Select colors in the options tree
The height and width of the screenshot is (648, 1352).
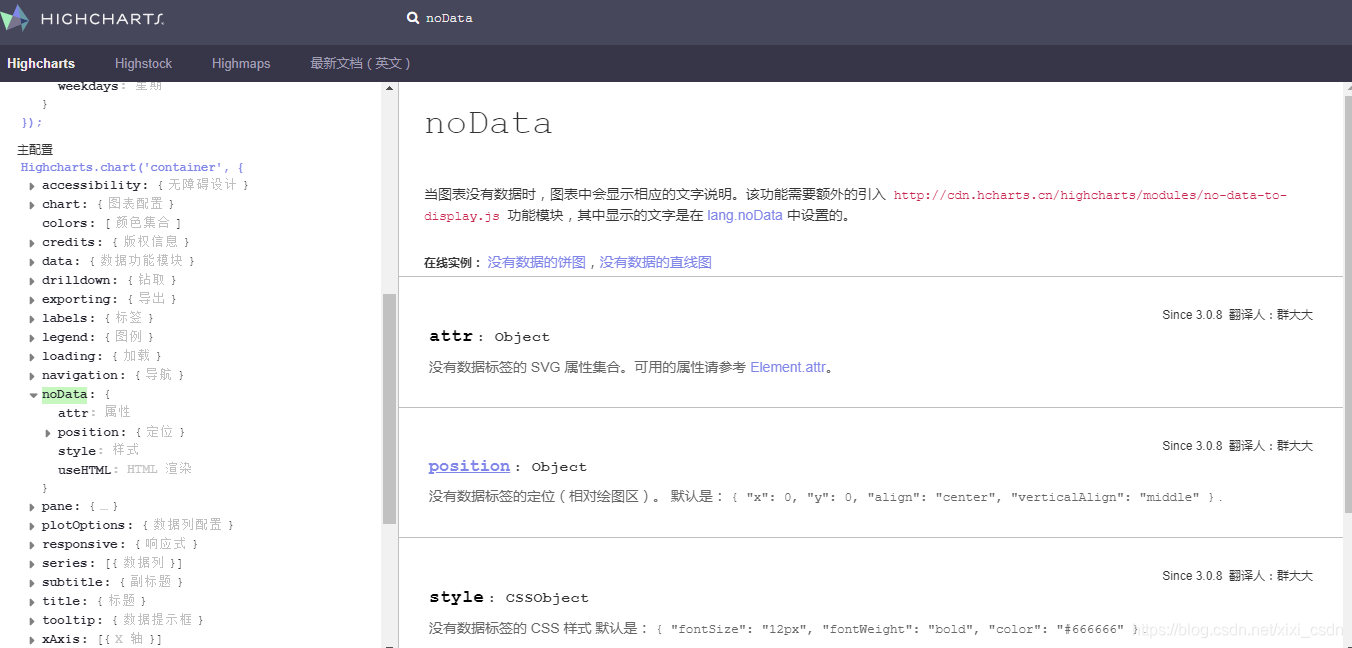tap(65, 223)
